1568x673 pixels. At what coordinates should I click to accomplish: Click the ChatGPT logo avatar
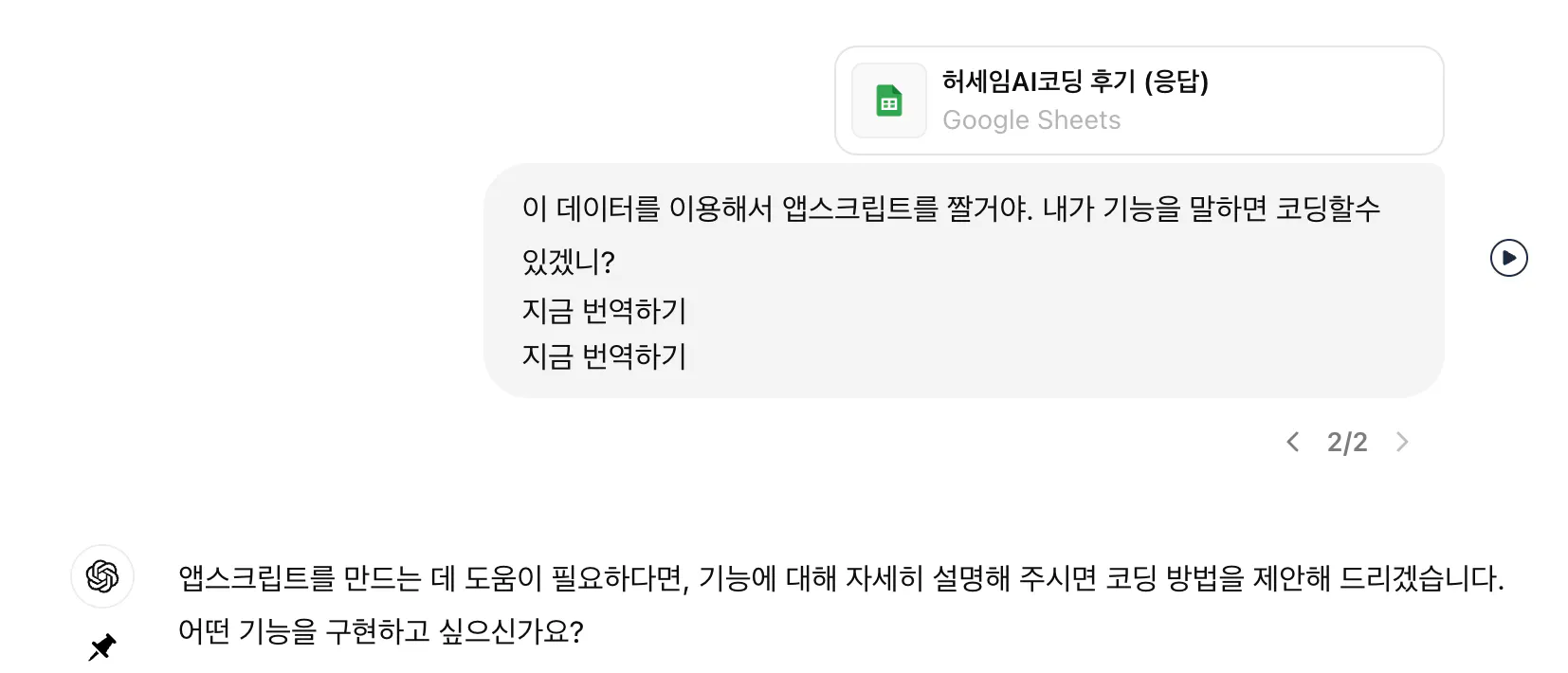point(102,575)
